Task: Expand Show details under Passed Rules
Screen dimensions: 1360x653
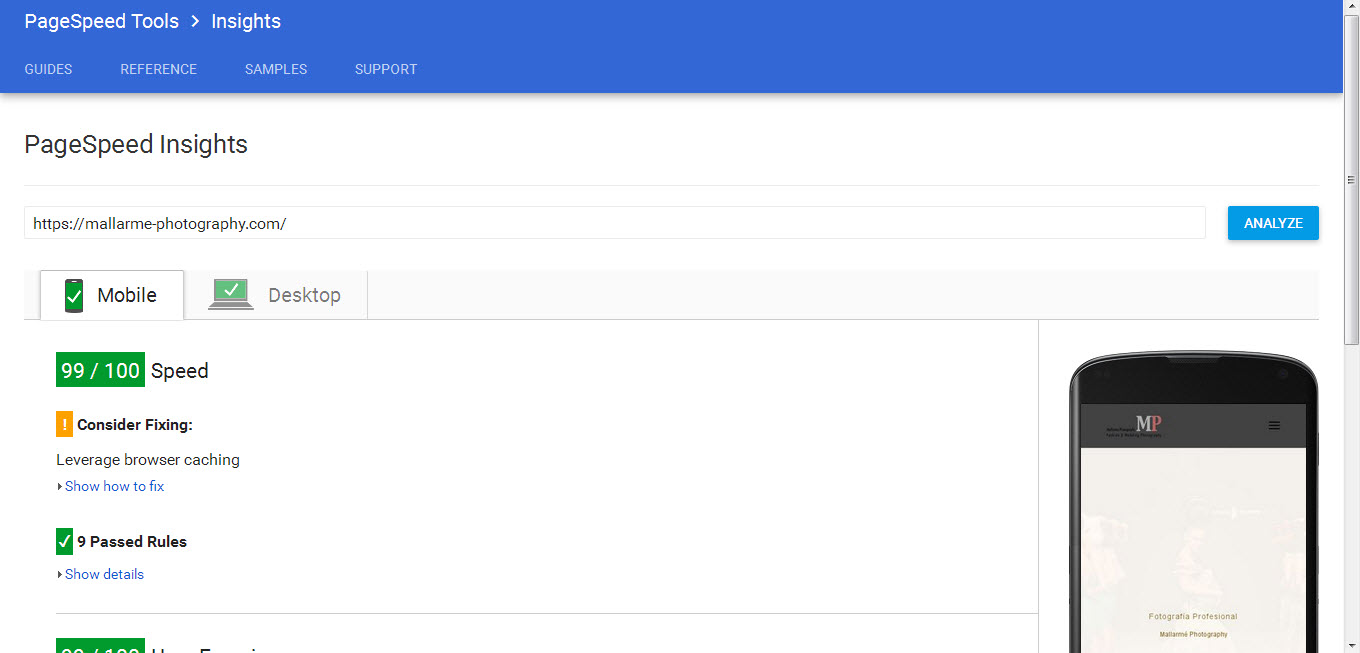Action: coord(104,574)
